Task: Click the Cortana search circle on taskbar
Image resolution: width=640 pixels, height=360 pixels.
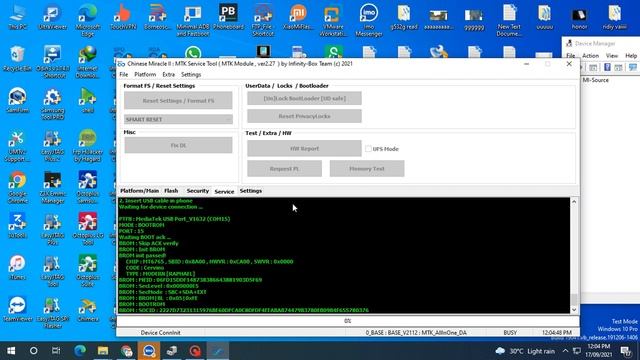Action: [x=33, y=351]
